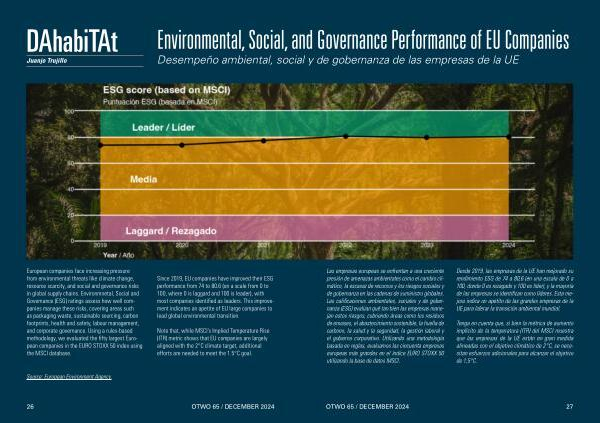Click the DAhabiTAt magazine section logo
600x423 pixels.
tap(72, 41)
